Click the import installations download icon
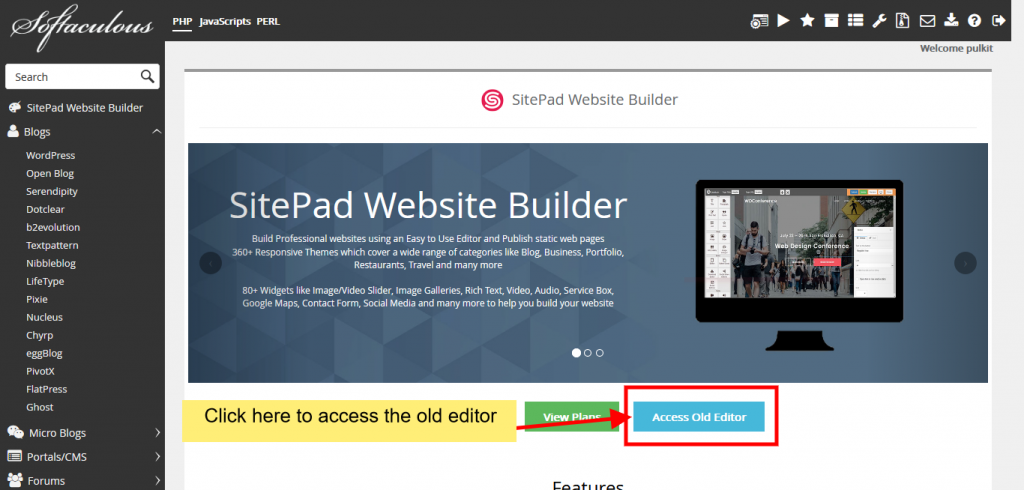This screenshot has height=490, width=1024. (951, 21)
